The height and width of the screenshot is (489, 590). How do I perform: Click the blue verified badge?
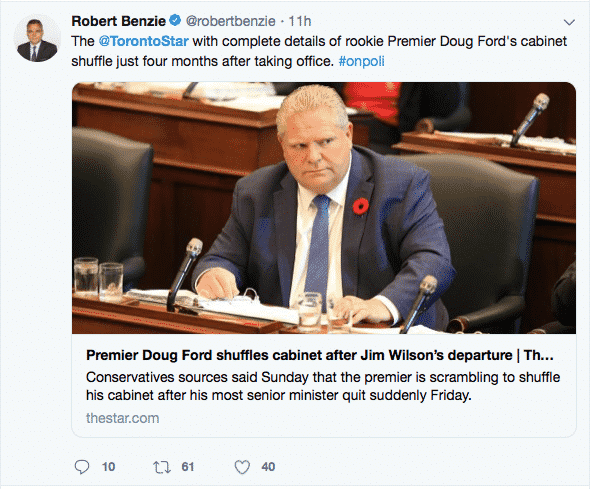[x=175, y=20]
